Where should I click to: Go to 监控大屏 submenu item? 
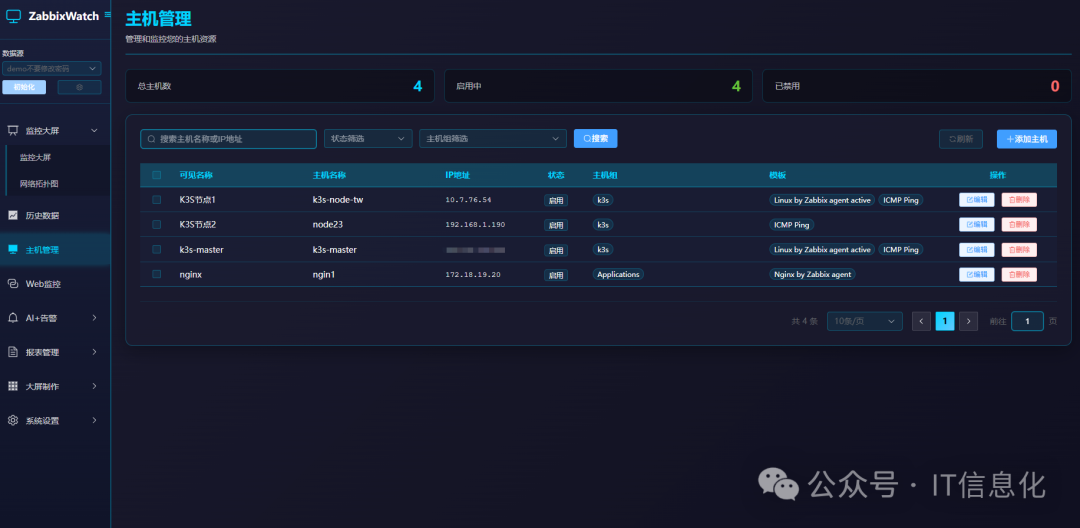tap(36, 157)
